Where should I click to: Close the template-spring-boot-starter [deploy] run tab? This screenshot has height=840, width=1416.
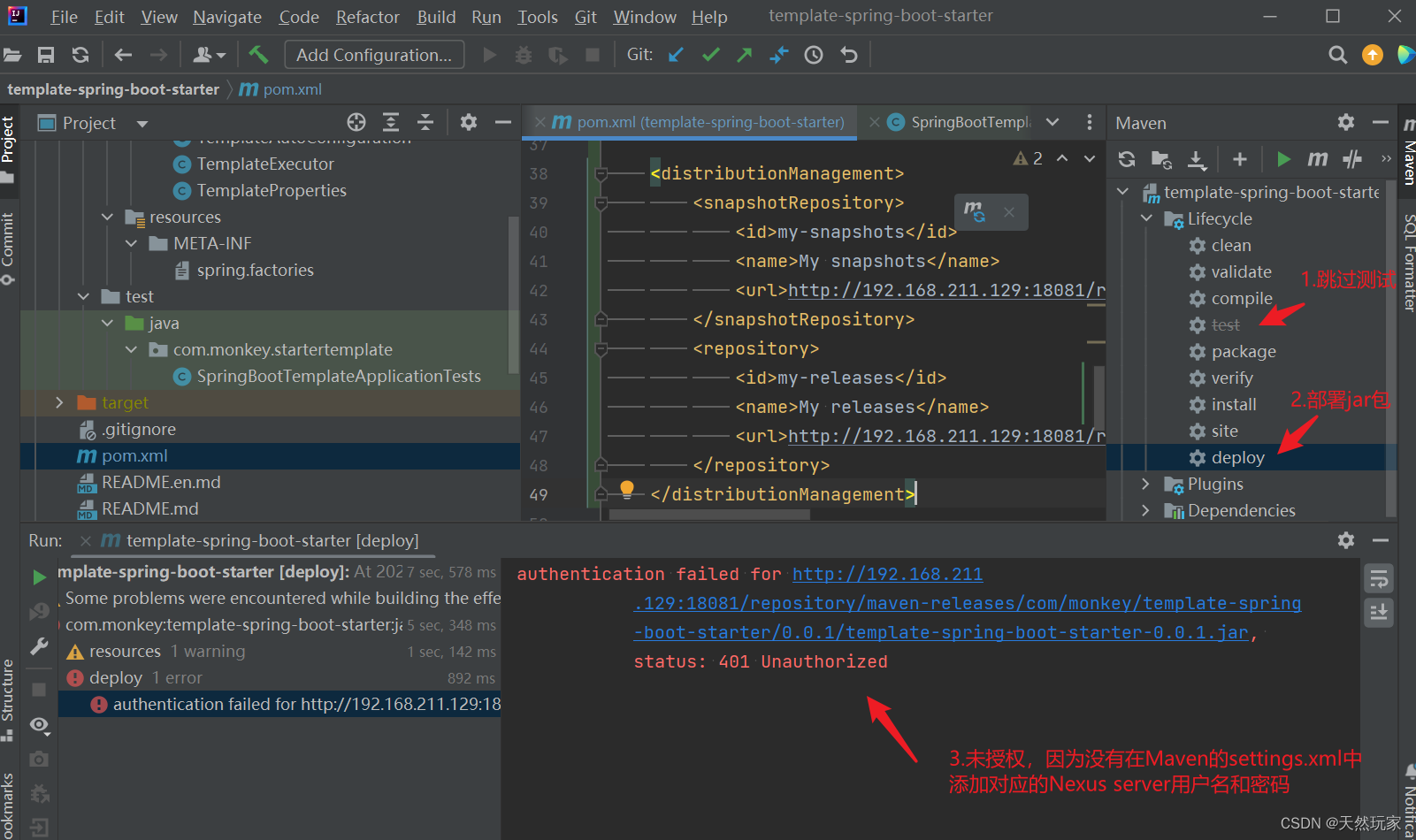click(x=85, y=540)
